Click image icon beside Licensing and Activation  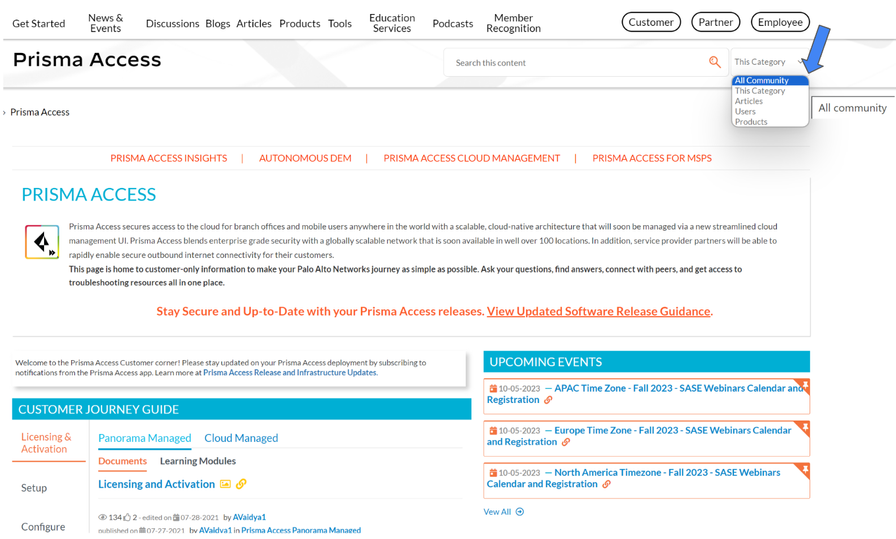coord(225,484)
